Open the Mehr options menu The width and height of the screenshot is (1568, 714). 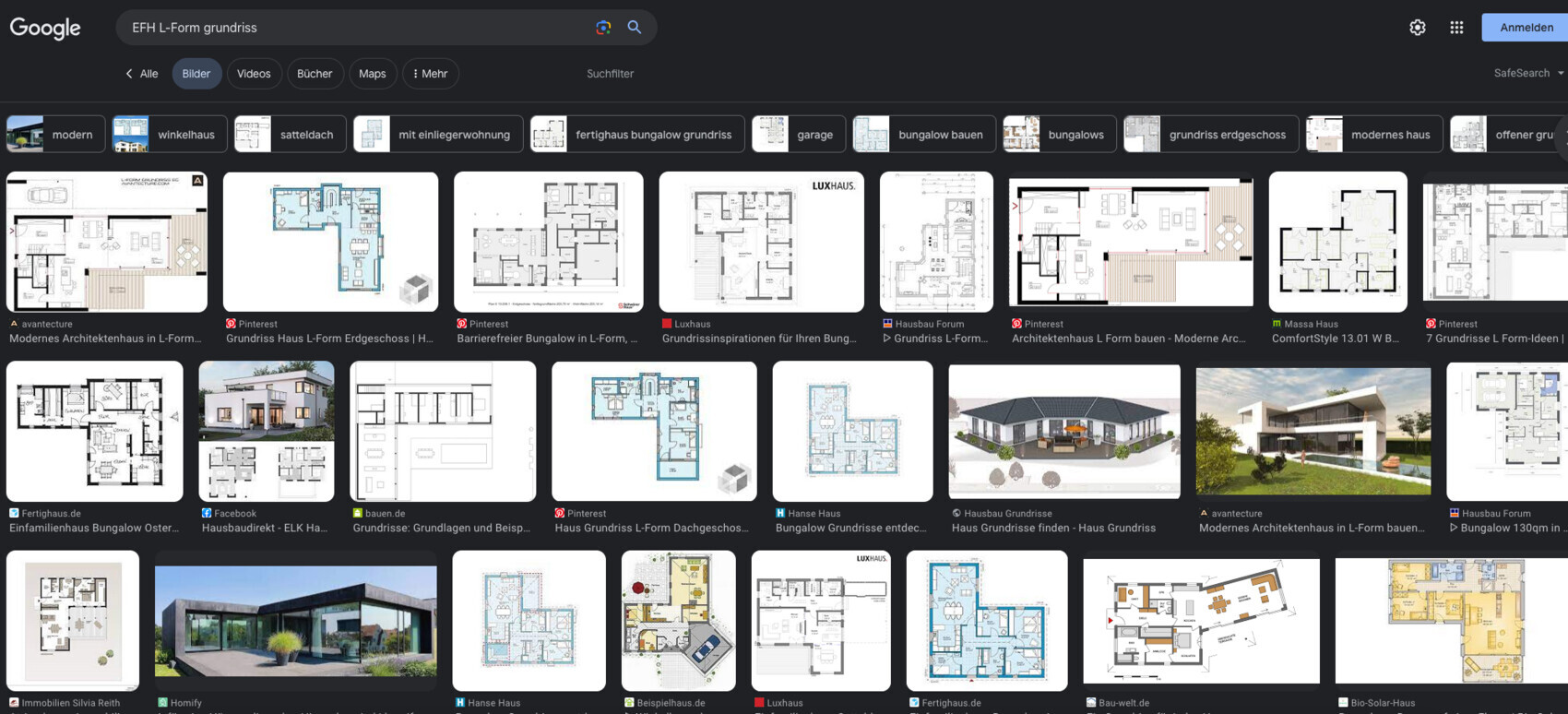pyautogui.click(x=431, y=74)
